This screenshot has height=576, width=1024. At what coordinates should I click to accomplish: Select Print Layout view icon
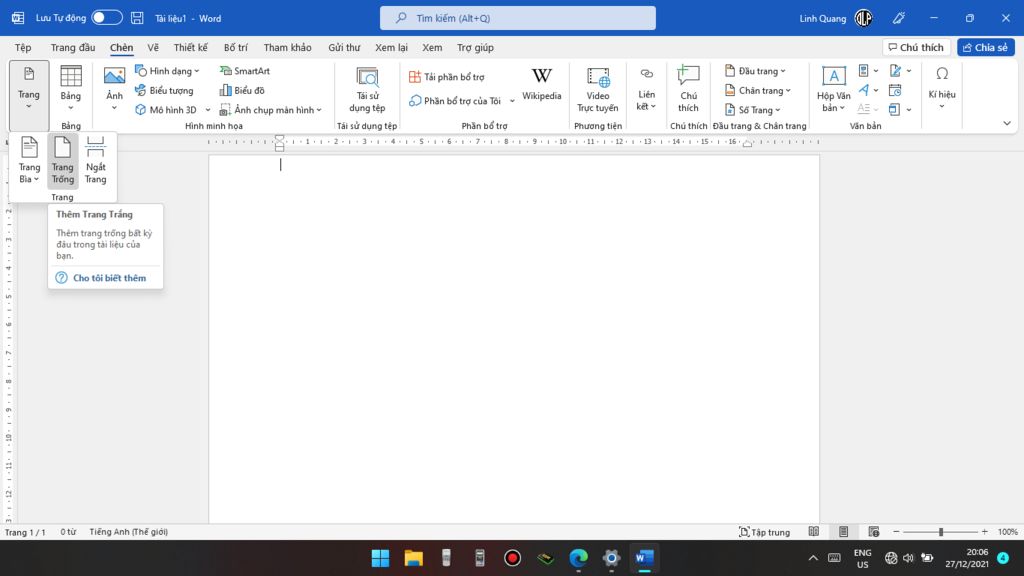pyautogui.click(x=844, y=532)
